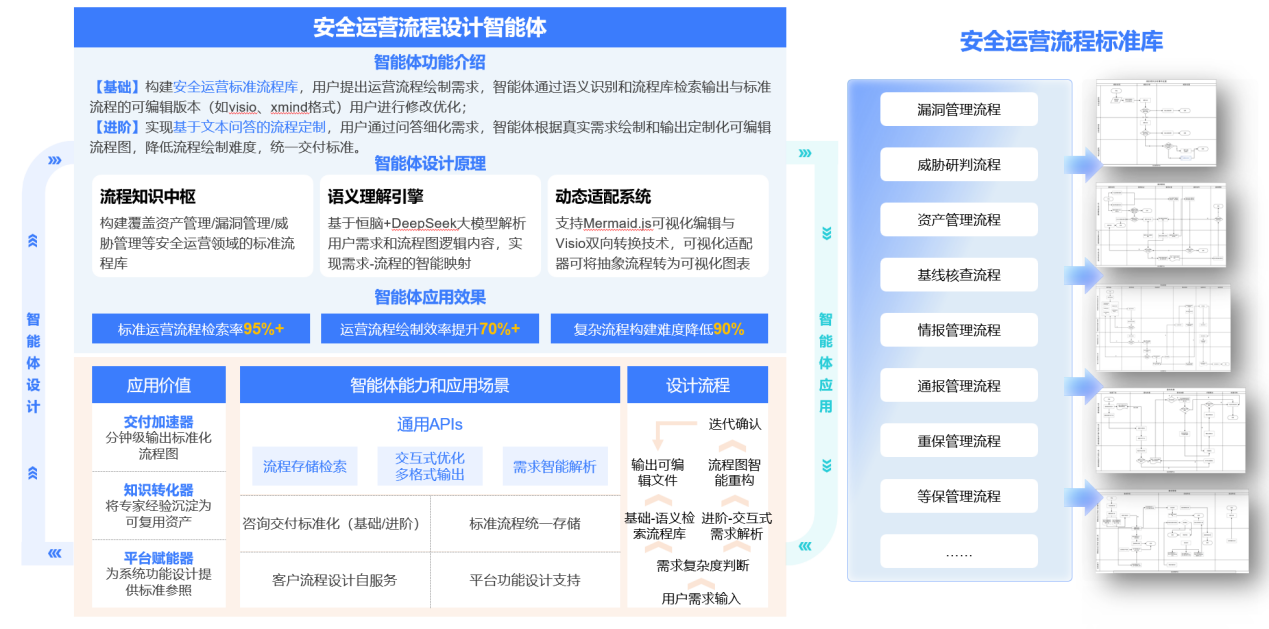Click 标准运营流程检索率95%+ stat bar
The width and height of the screenshot is (1269, 629).
(x=201, y=329)
